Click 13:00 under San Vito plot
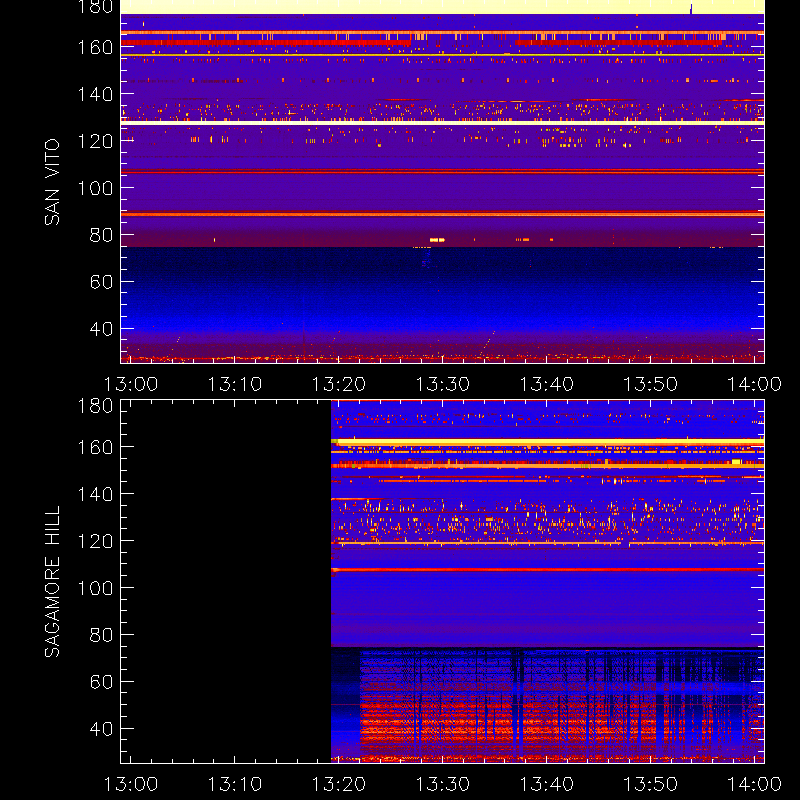 (131, 384)
